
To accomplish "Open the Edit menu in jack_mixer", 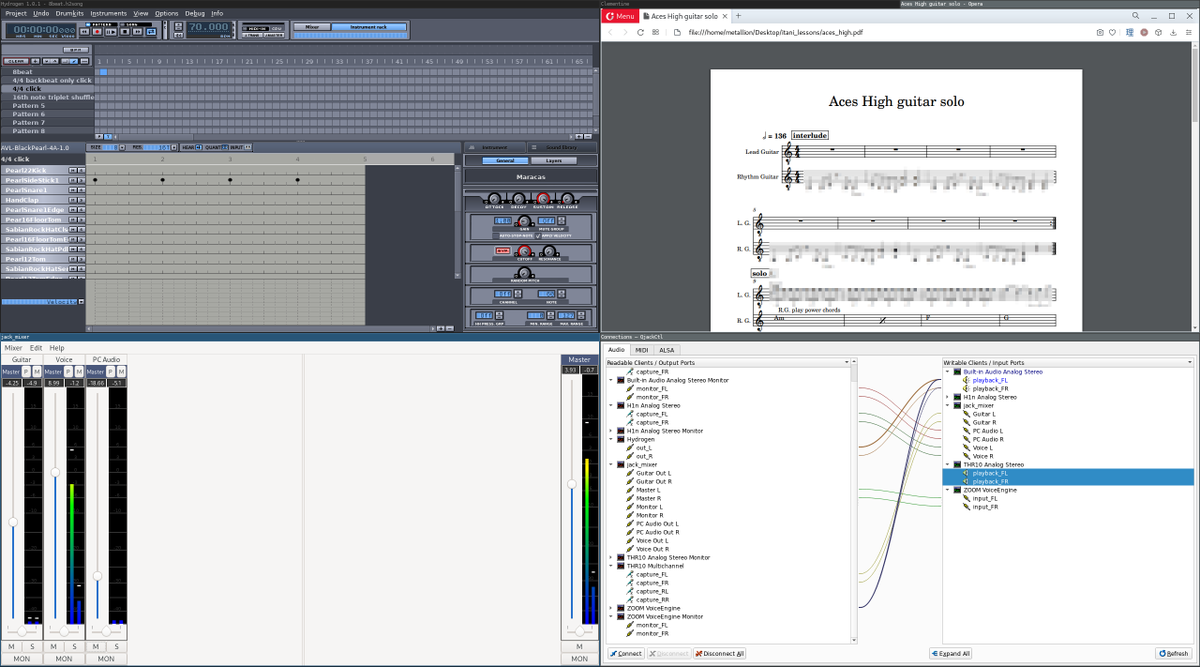I will [x=36, y=347].
